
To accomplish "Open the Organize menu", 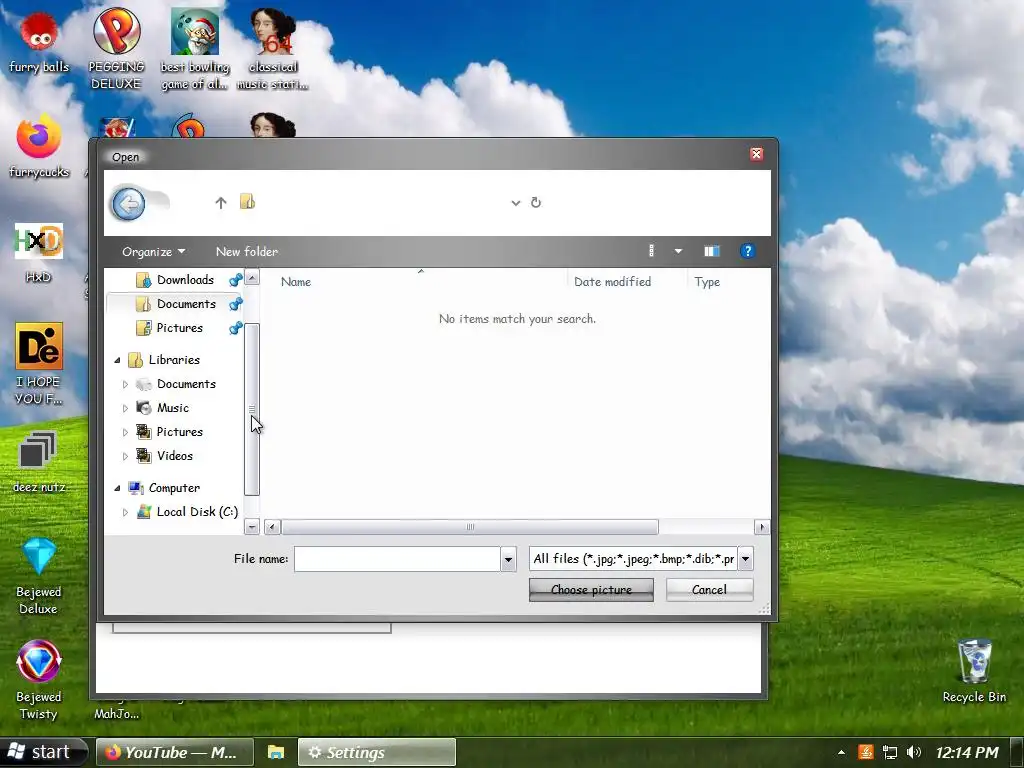I will 153,251.
